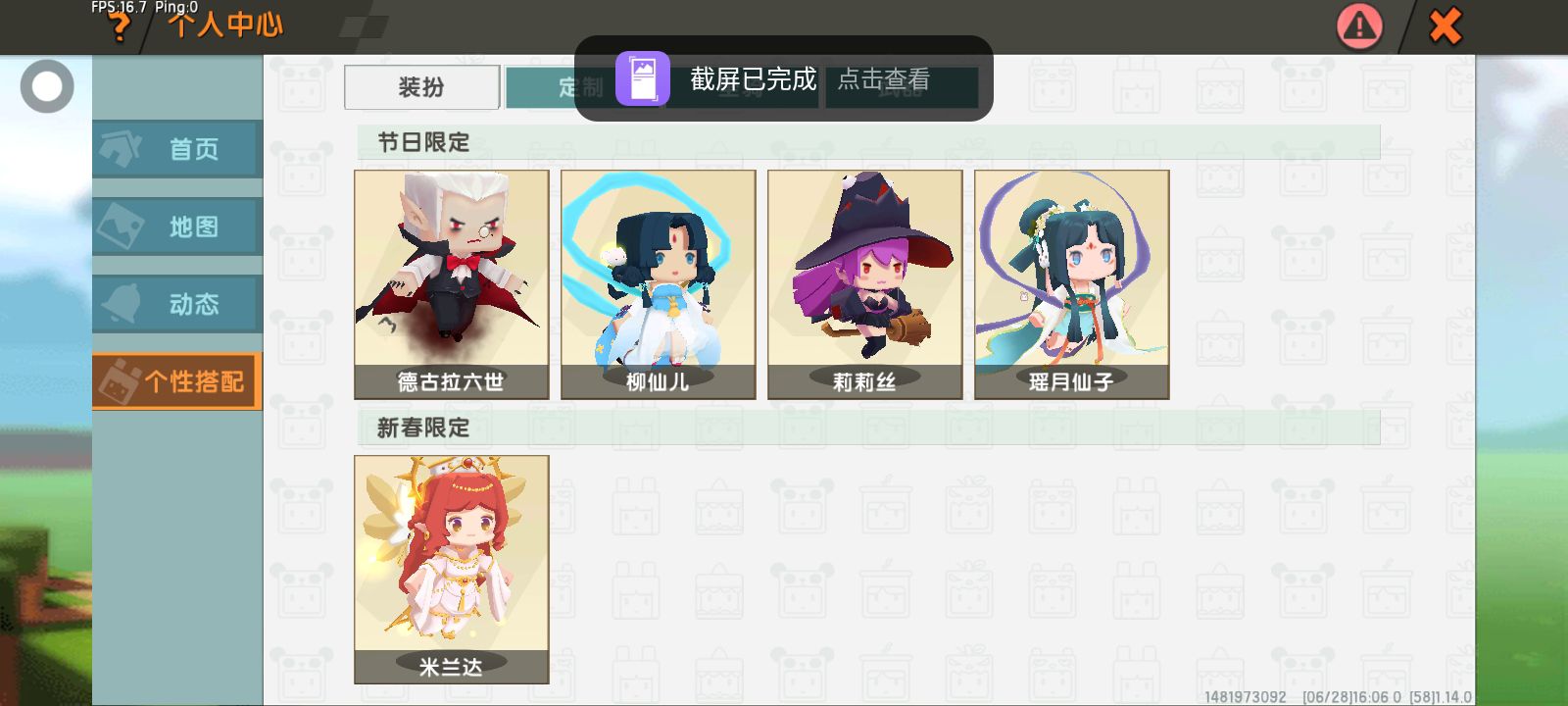Select the 柳仙儿 skin card
Viewport: 1568px width, 706px height.
click(x=659, y=284)
